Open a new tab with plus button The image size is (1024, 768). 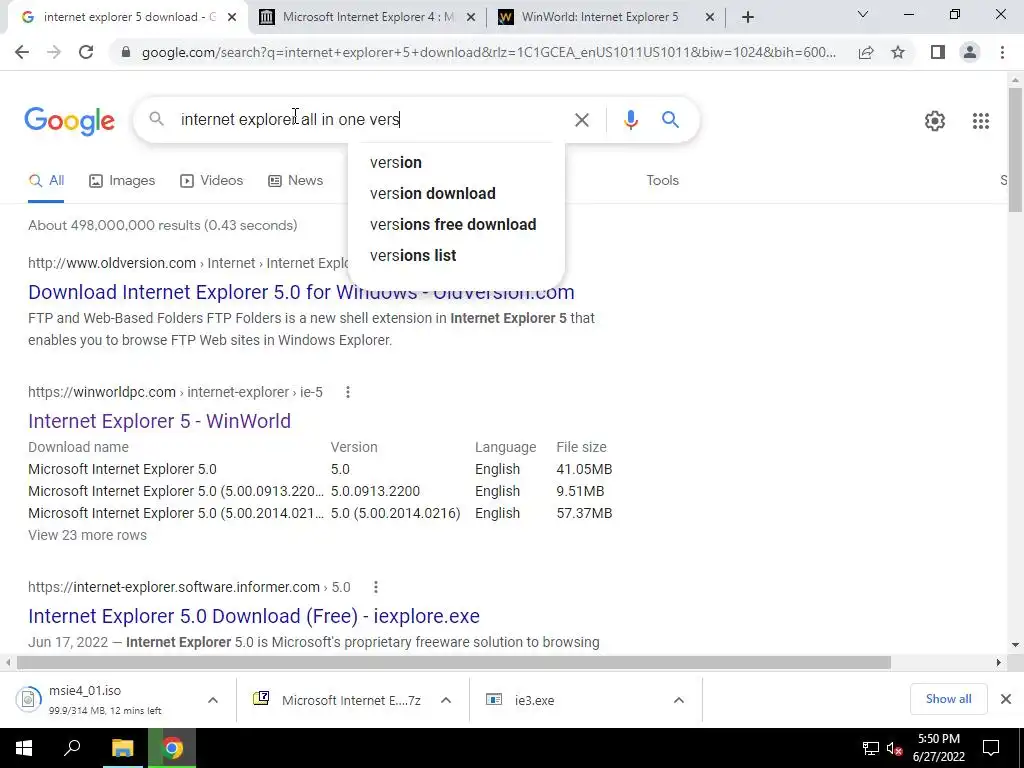[x=748, y=17]
